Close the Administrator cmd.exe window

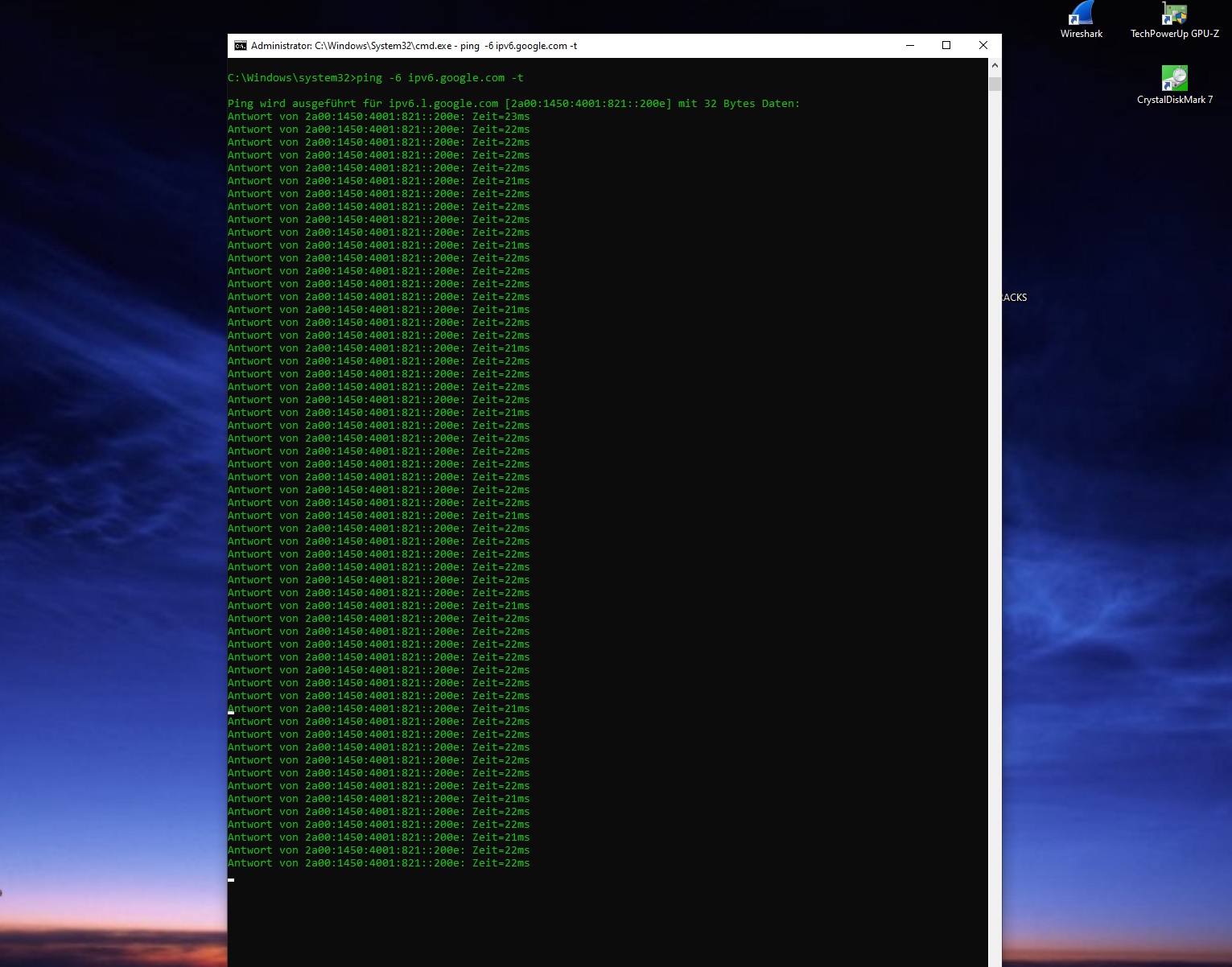[x=983, y=46]
